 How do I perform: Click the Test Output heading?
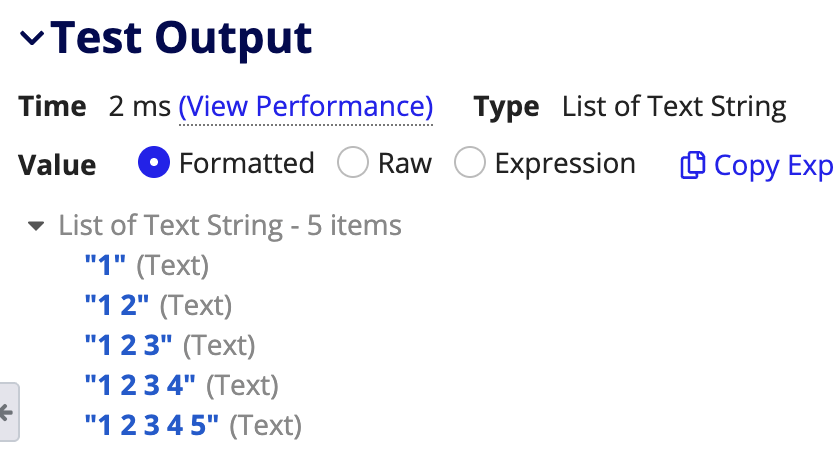point(181,38)
